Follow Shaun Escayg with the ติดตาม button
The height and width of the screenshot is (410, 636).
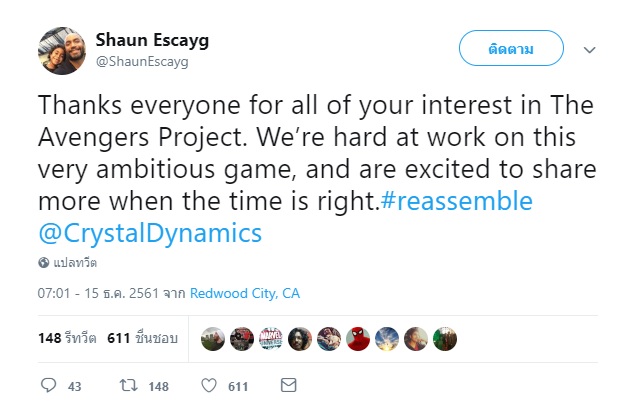point(510,48)
